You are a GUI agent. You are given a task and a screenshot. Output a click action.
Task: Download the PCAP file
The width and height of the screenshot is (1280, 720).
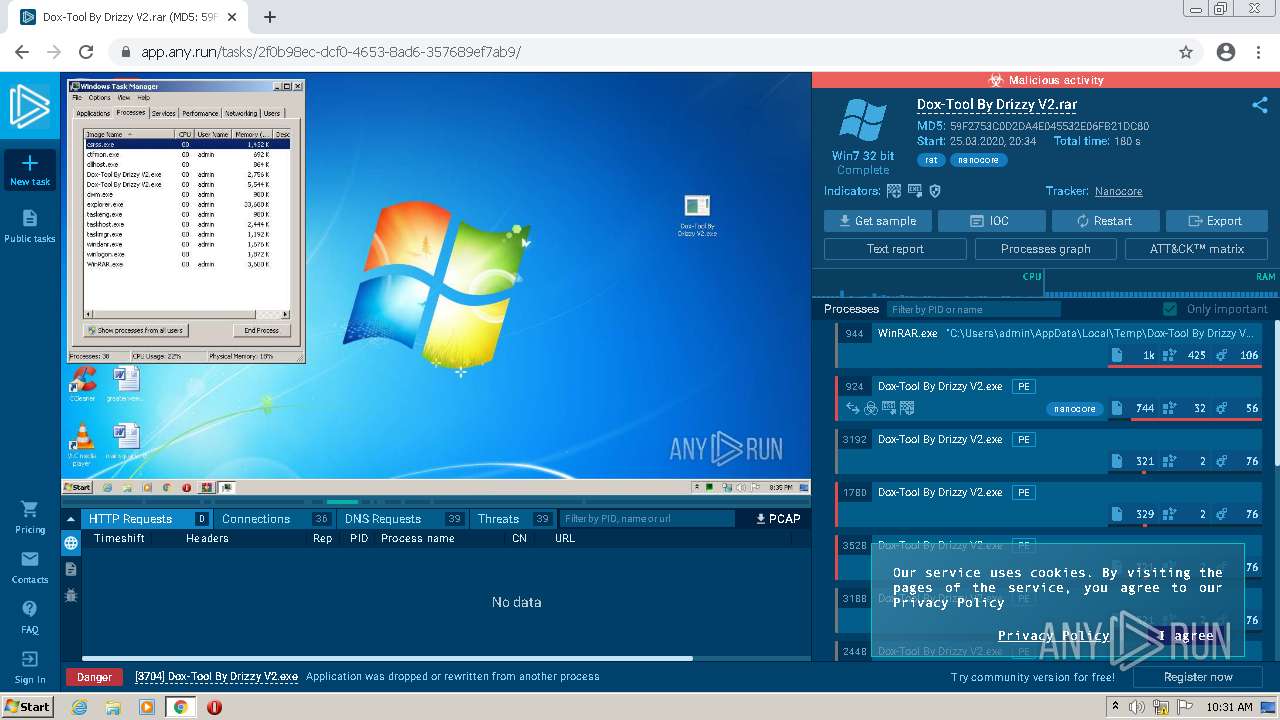coord(778,519)
